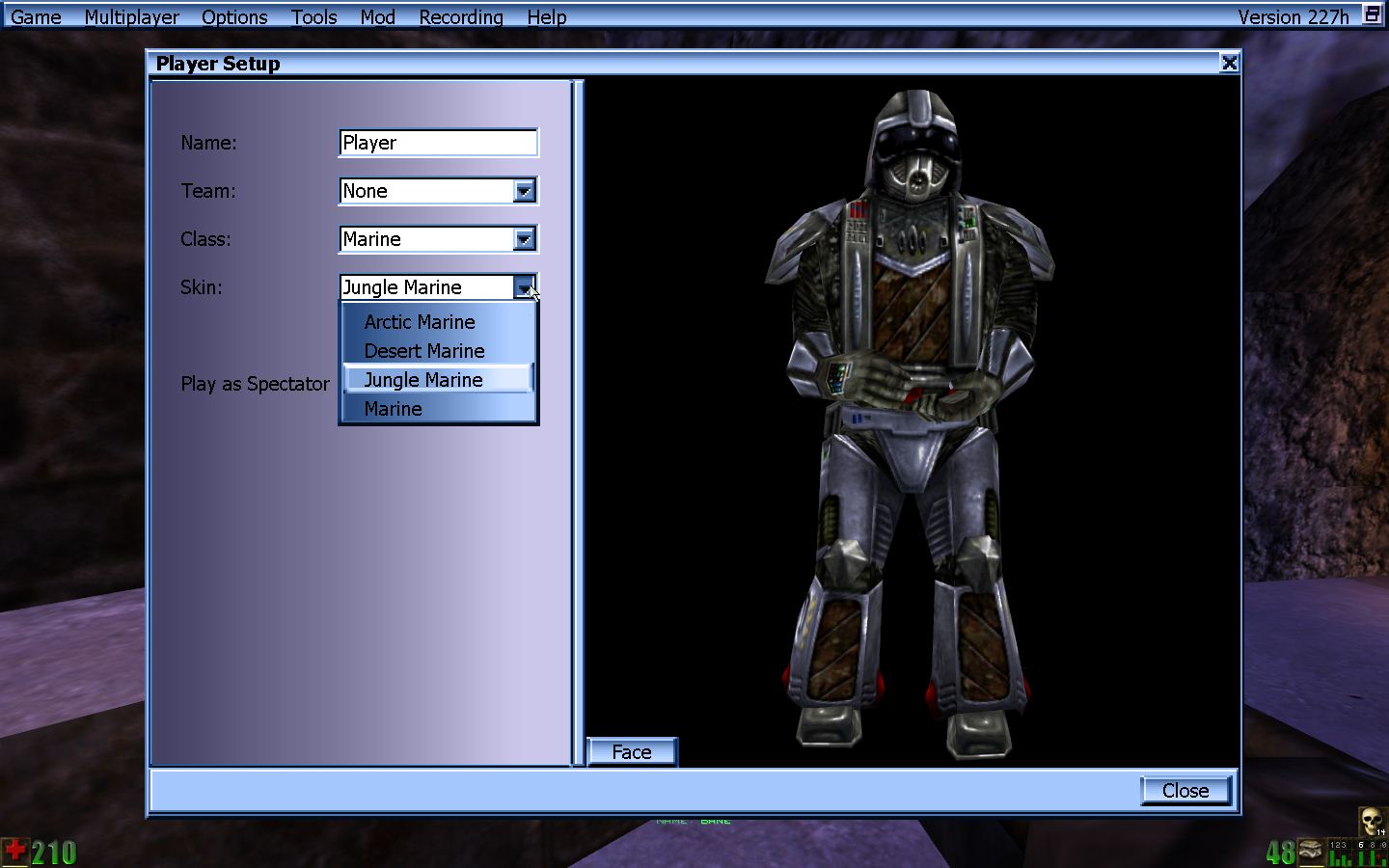This screenshot has height=868, width=1389.
Task: Expand the Team dropdown arrow
Action: click(x=524, y=191)
